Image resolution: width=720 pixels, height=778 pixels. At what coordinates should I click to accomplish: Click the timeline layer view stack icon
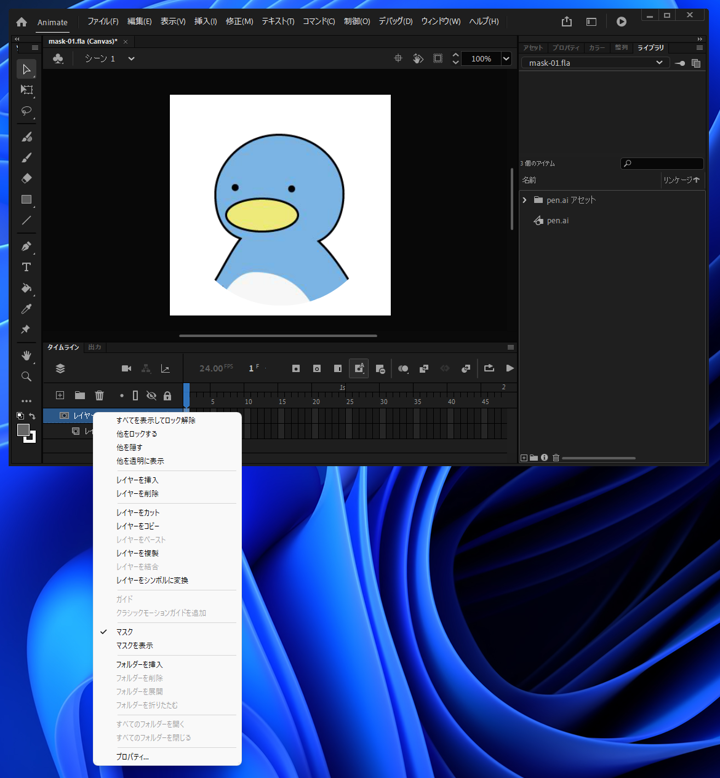pyautogui.click(x=61, y=369)
